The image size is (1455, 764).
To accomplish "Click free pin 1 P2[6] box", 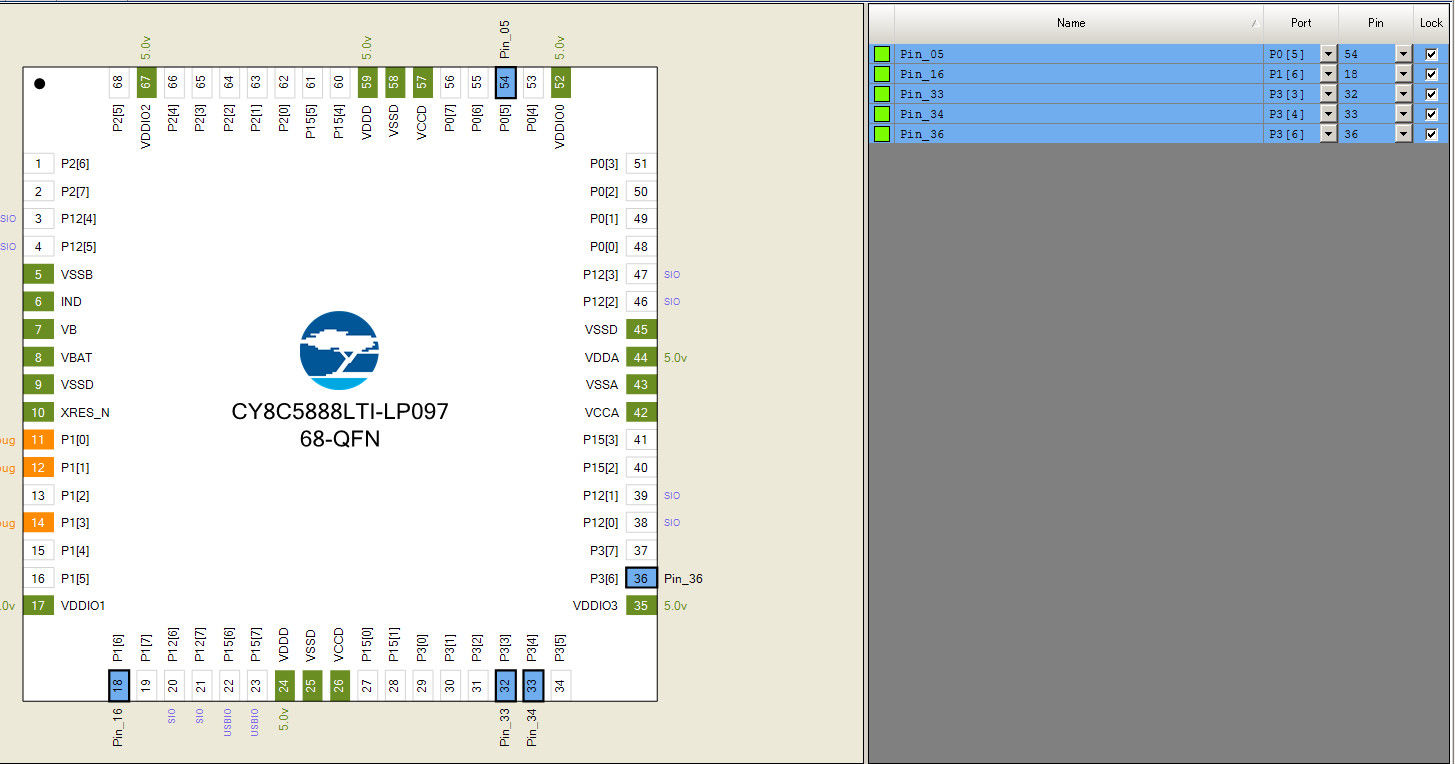I will pos(38,164).
